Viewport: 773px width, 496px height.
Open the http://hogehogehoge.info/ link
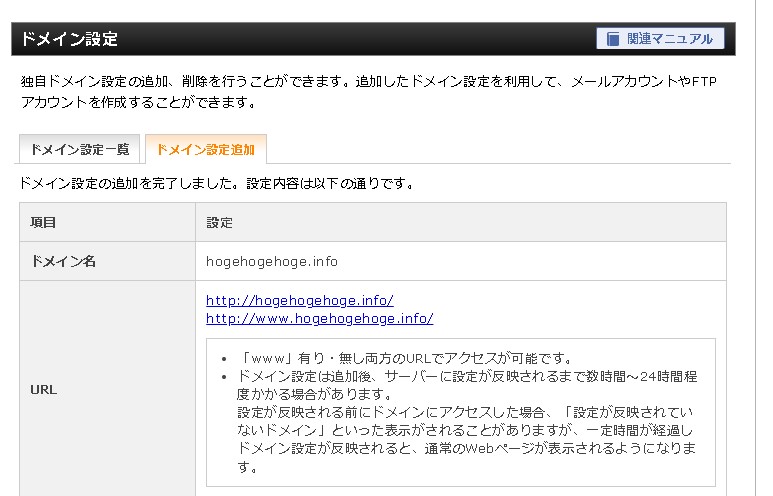pos(300,300)
